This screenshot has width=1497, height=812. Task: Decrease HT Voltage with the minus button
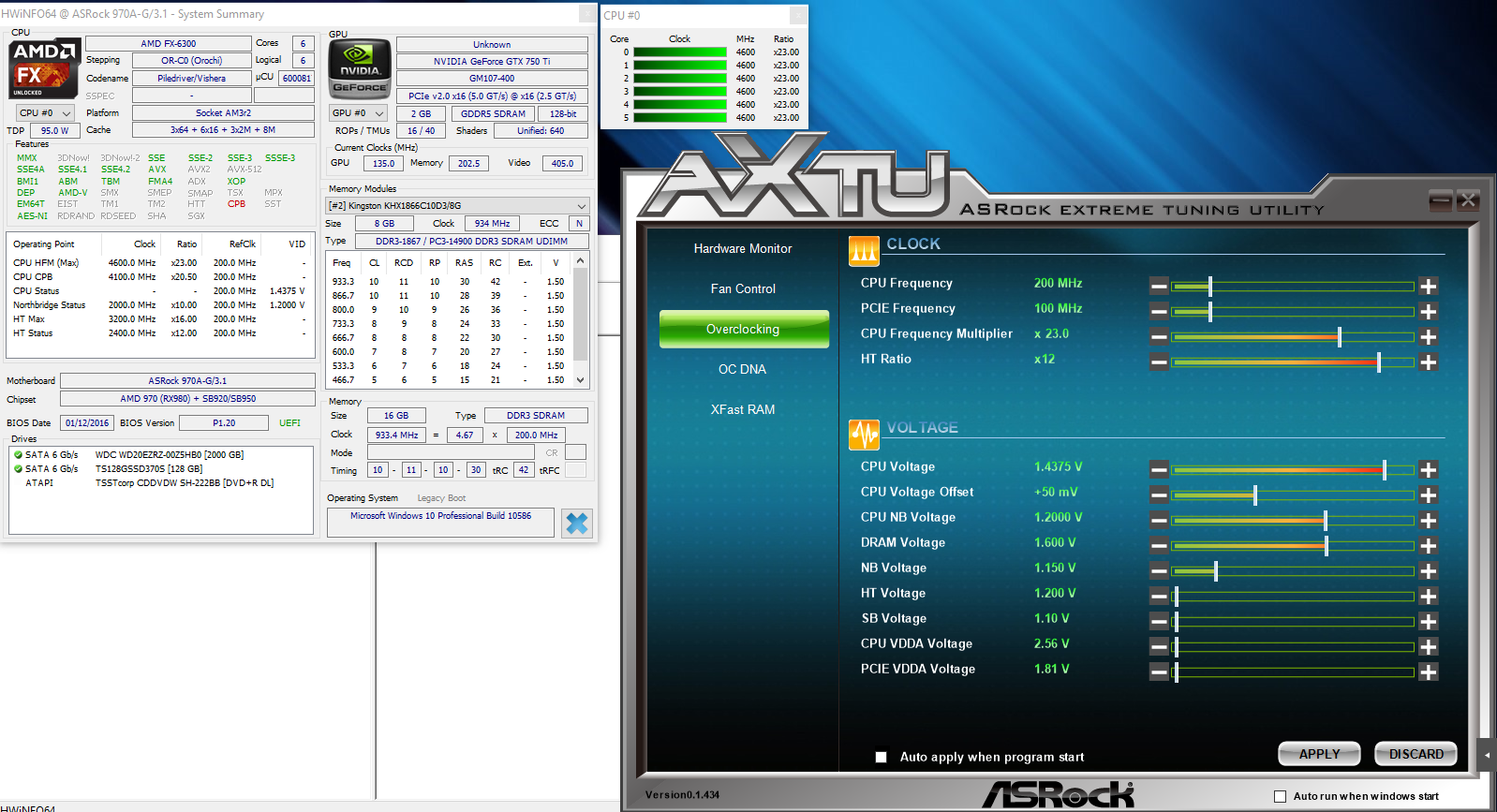pos(1159,596)
